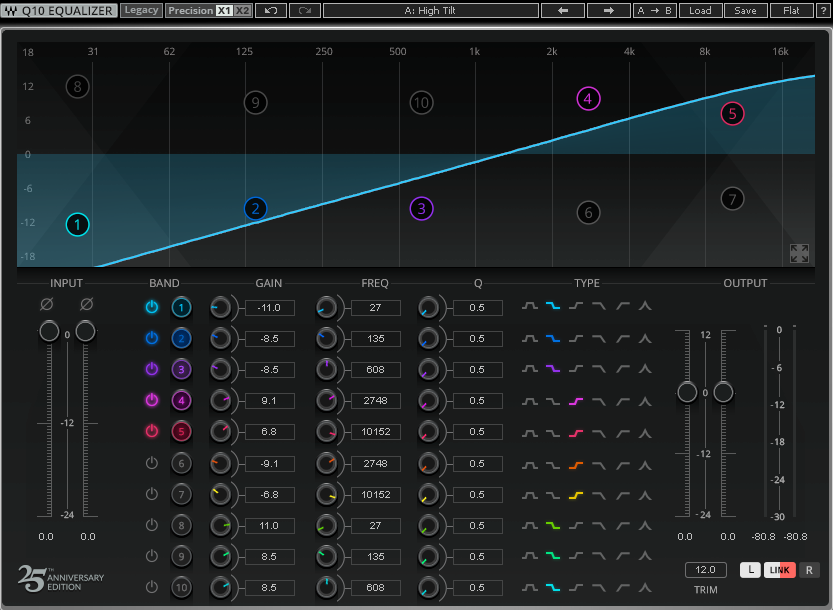833x610 pixels.
Task: Click the right channel phase invert icon
Action: pos(87,304)
